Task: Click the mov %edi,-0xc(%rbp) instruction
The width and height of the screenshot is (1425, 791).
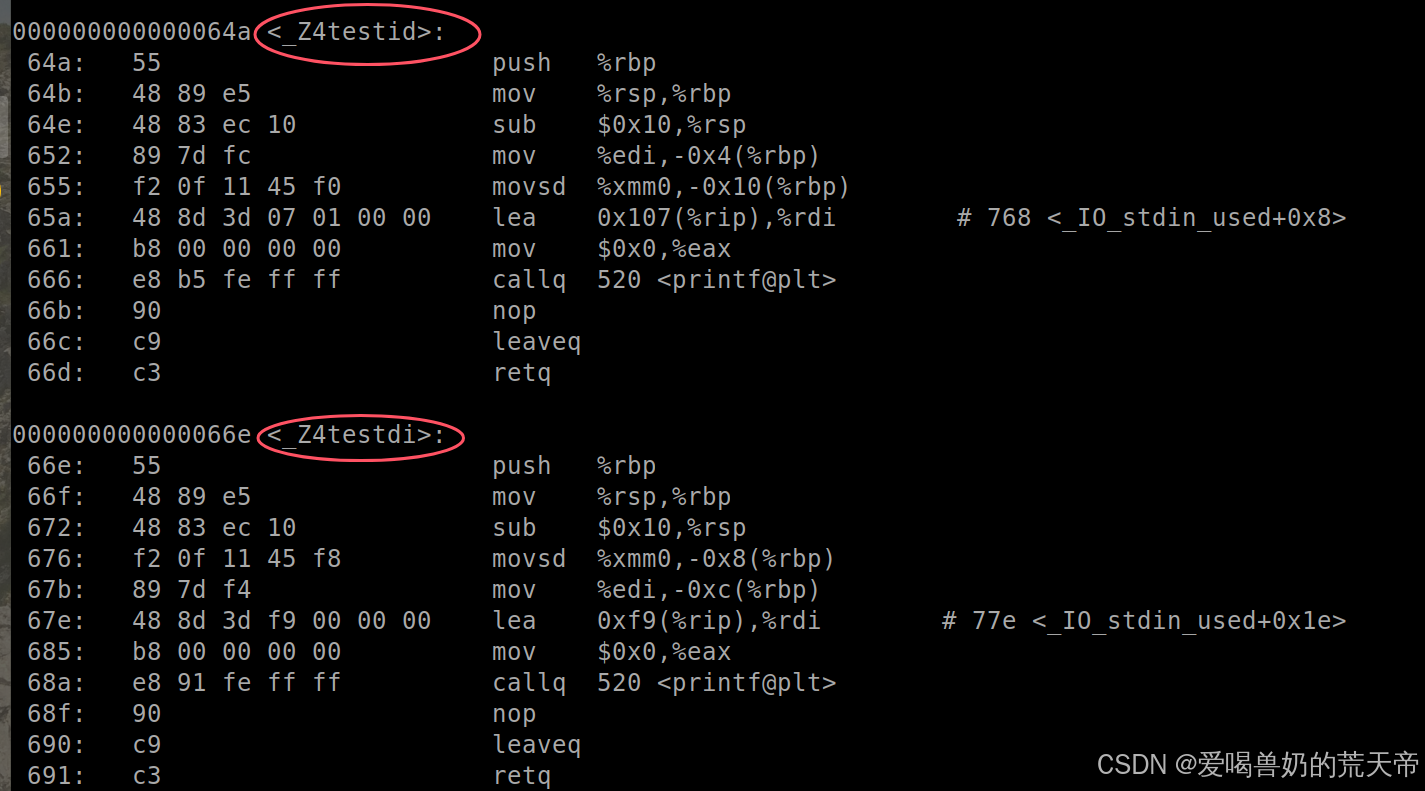Action: coord(656,590)
